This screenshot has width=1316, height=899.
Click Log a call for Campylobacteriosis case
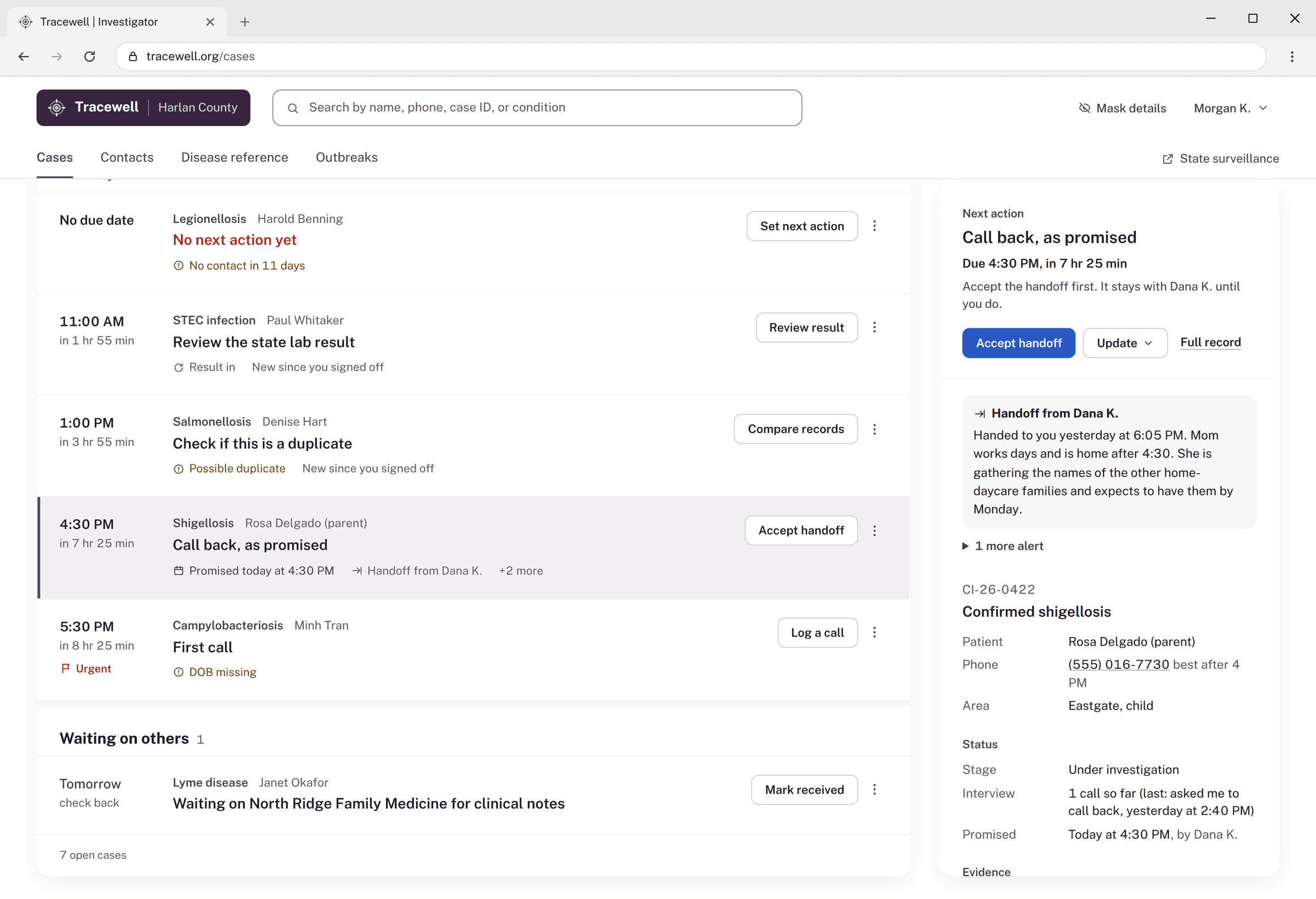[816, 633]
